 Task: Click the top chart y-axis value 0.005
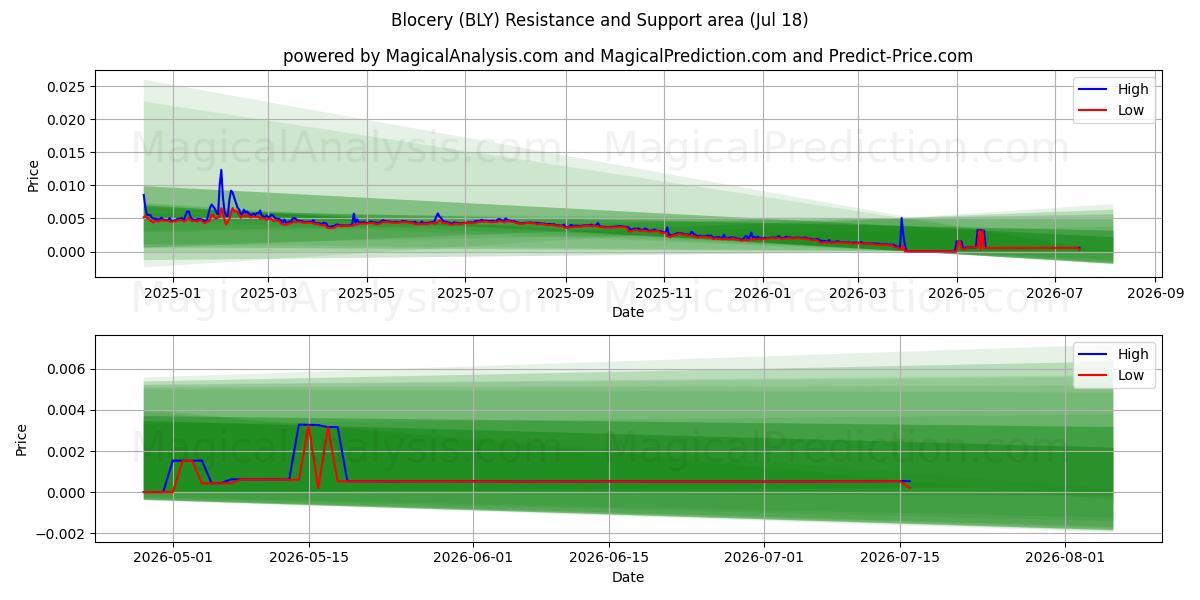pyautogui.click(x=66, y=219)
